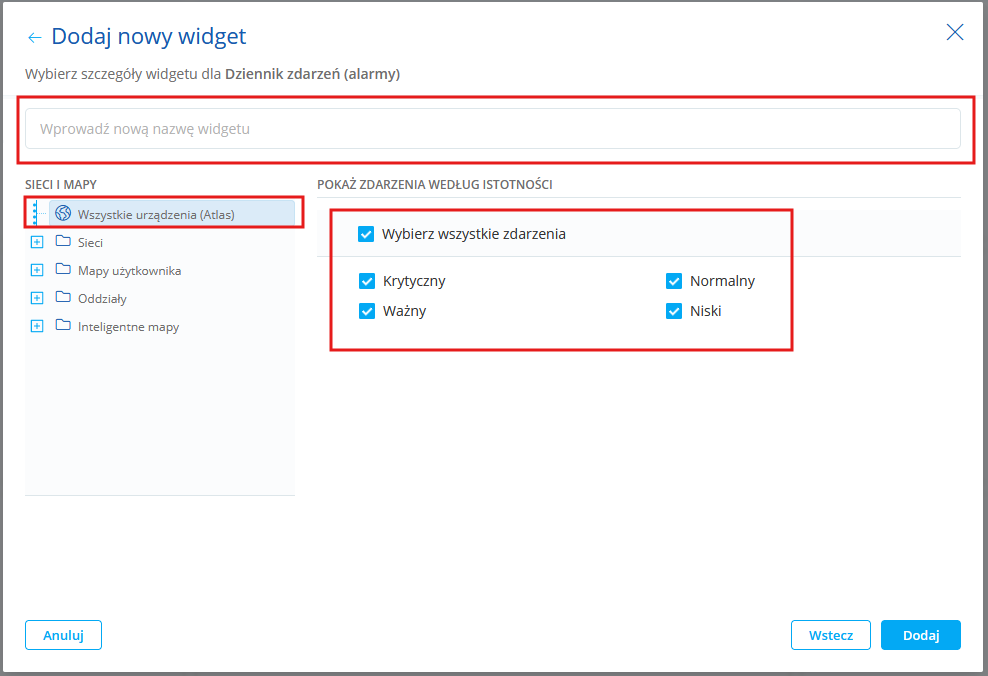Image resolution: width=988 pixels, height=676 pixels.
Task: Expand the Mapy użytkownika tree node
Action: pyautogui.click(x=37, y=270)
